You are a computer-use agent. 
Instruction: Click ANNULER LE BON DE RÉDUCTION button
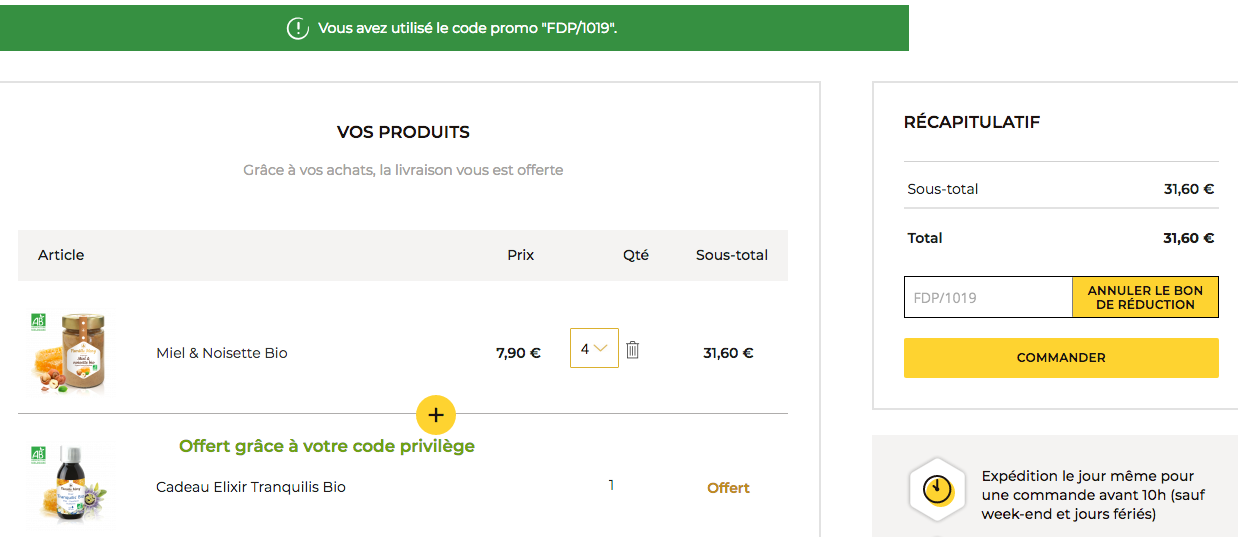(x=1145, y=297)
